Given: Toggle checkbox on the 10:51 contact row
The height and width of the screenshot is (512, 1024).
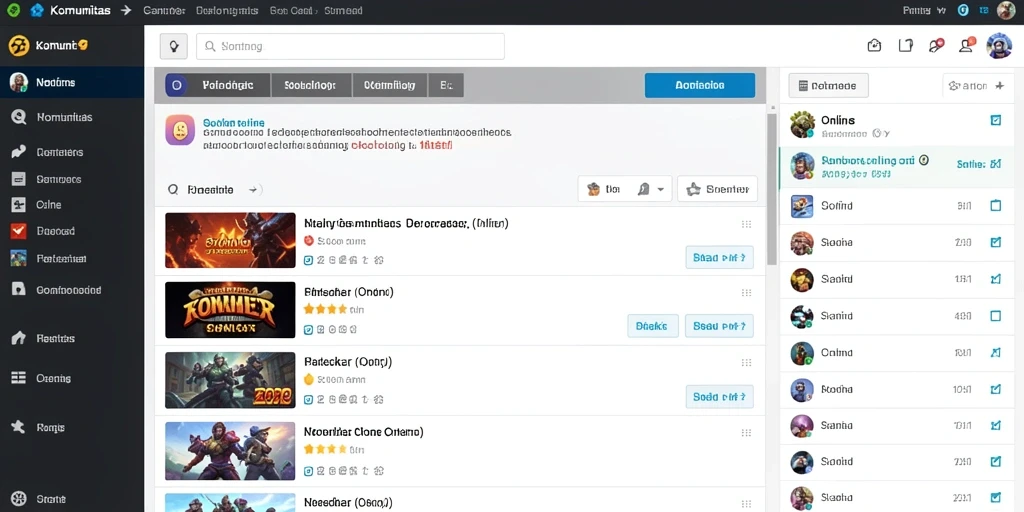Looking at the screenshot, I should tap(996, 389).
